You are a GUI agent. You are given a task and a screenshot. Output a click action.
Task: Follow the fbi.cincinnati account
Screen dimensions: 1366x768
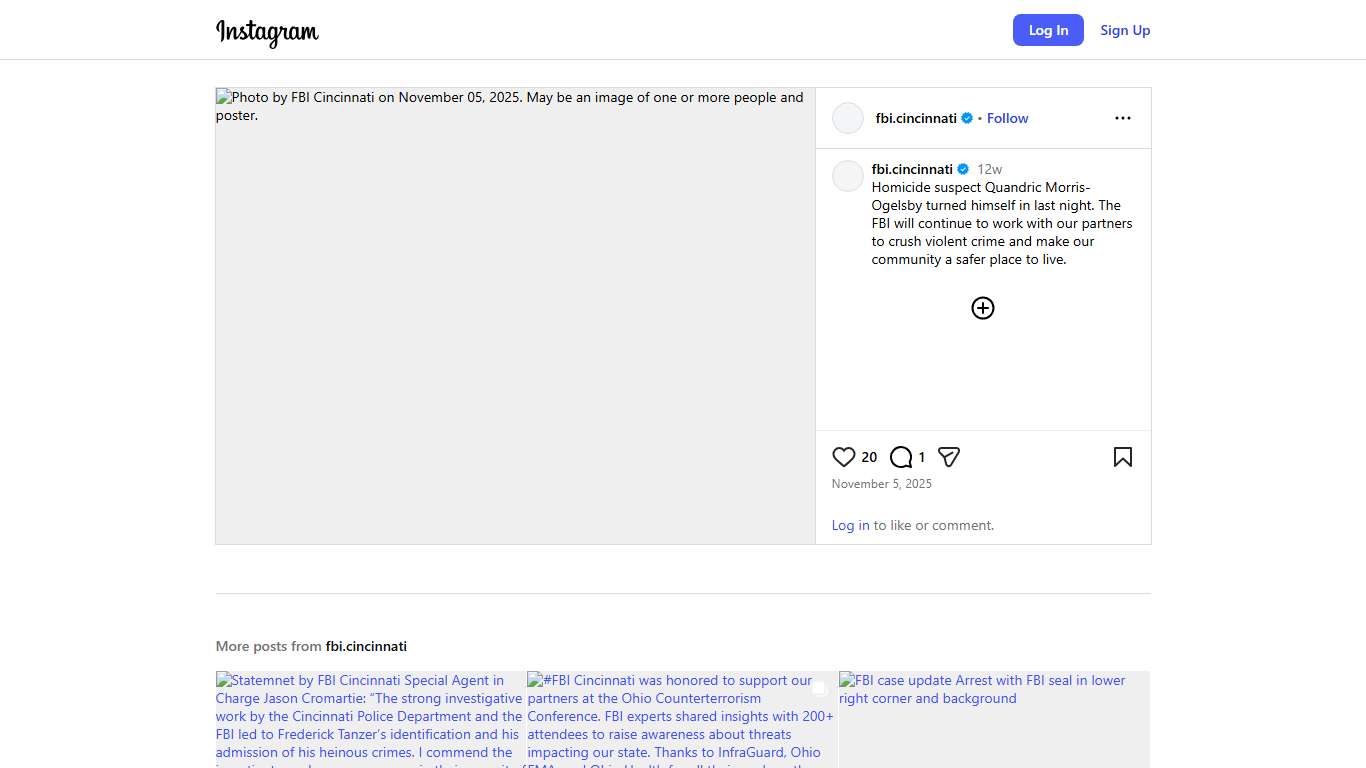(x=1007, y=118)
